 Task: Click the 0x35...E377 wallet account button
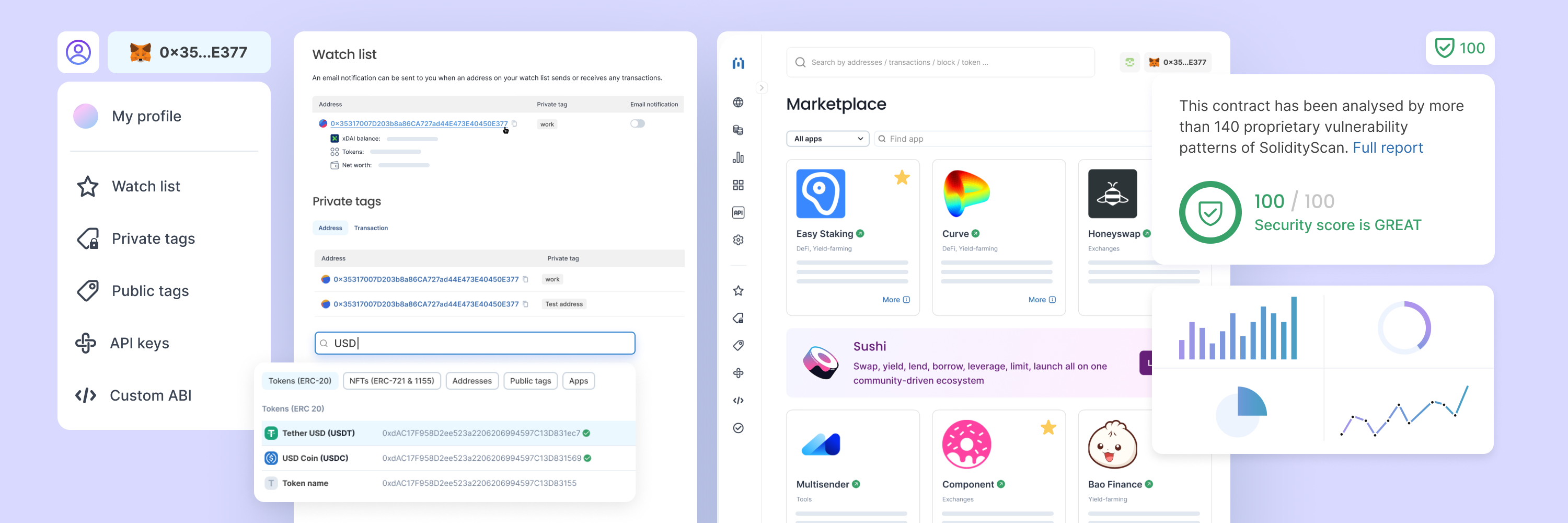(x=189, y=52)
